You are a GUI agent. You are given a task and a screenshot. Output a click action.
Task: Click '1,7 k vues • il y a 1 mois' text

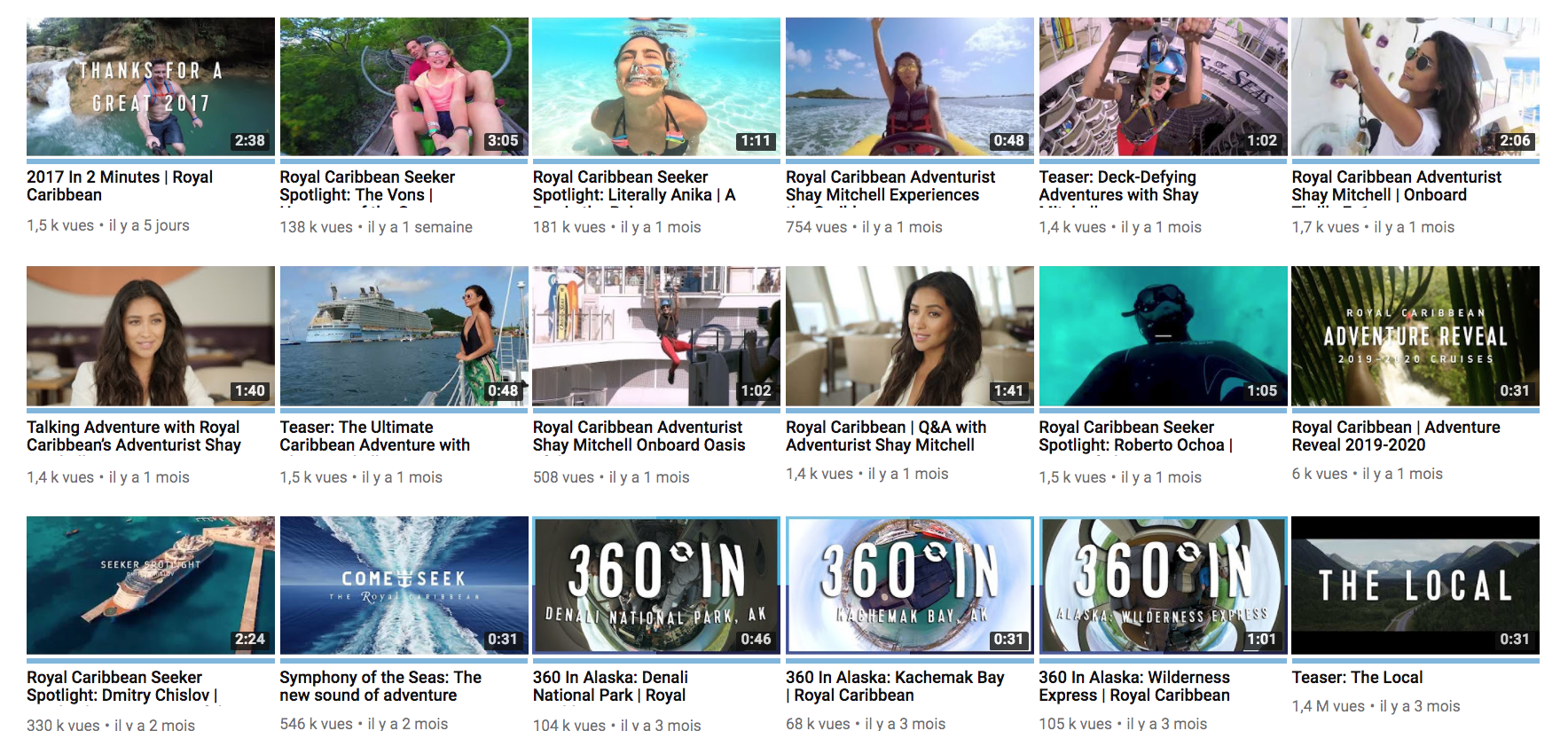tap(1373, 227)
